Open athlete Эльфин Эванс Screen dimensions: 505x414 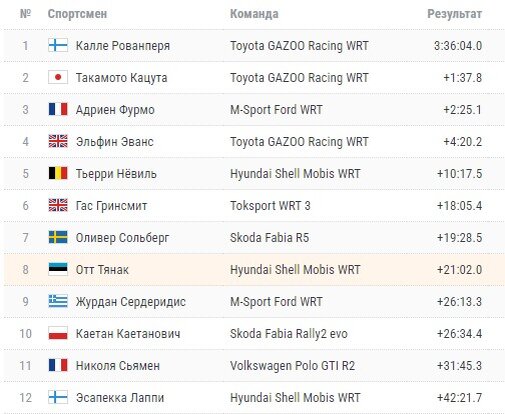coord(115,142)
